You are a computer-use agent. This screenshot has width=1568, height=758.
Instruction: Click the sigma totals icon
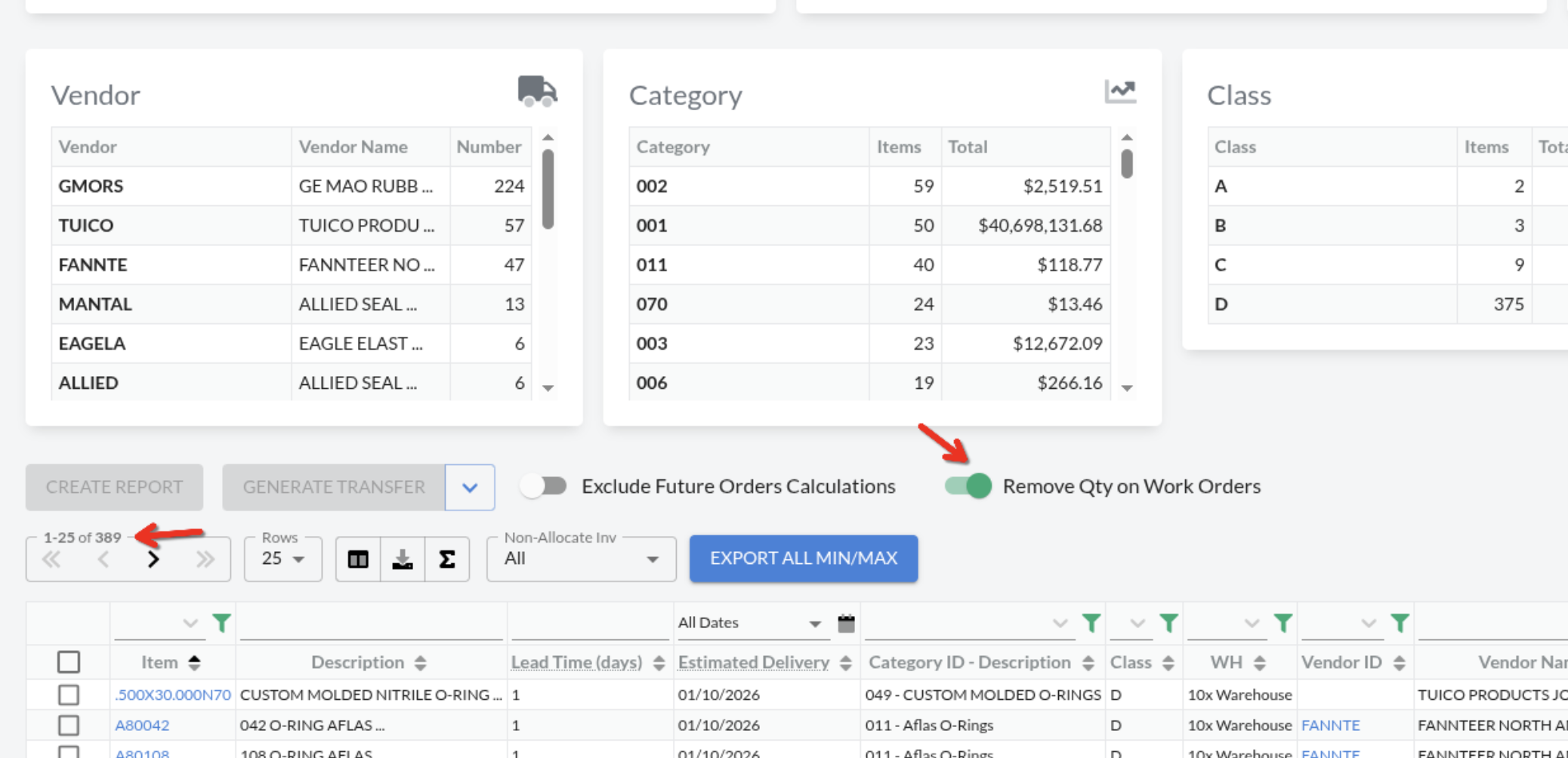click(x=447, y=559)
